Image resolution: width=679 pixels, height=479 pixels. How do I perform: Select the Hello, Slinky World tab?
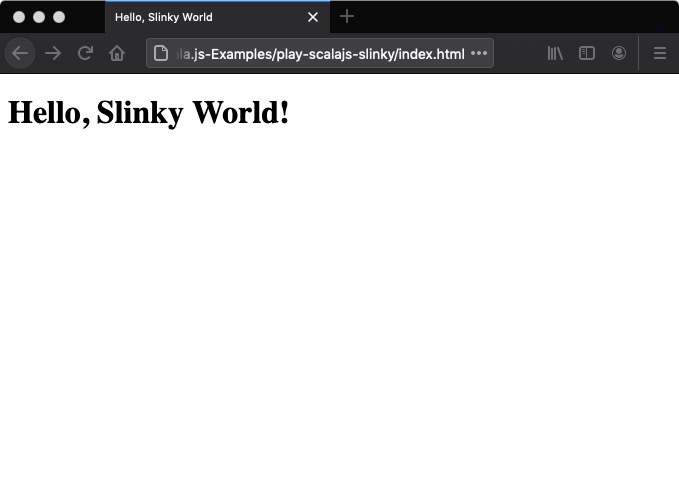tap(217, 17)
